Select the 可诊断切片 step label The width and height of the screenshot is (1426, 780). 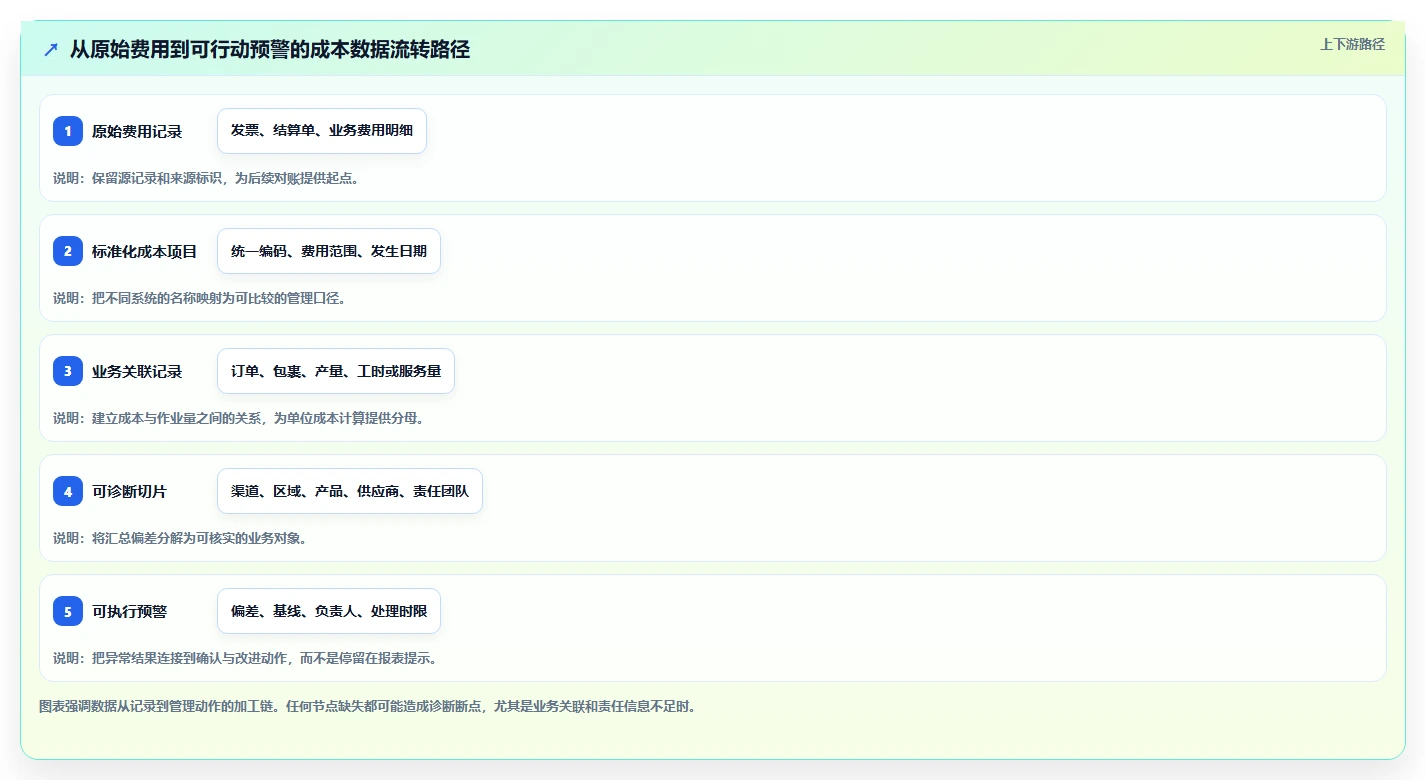pos(130,491)
